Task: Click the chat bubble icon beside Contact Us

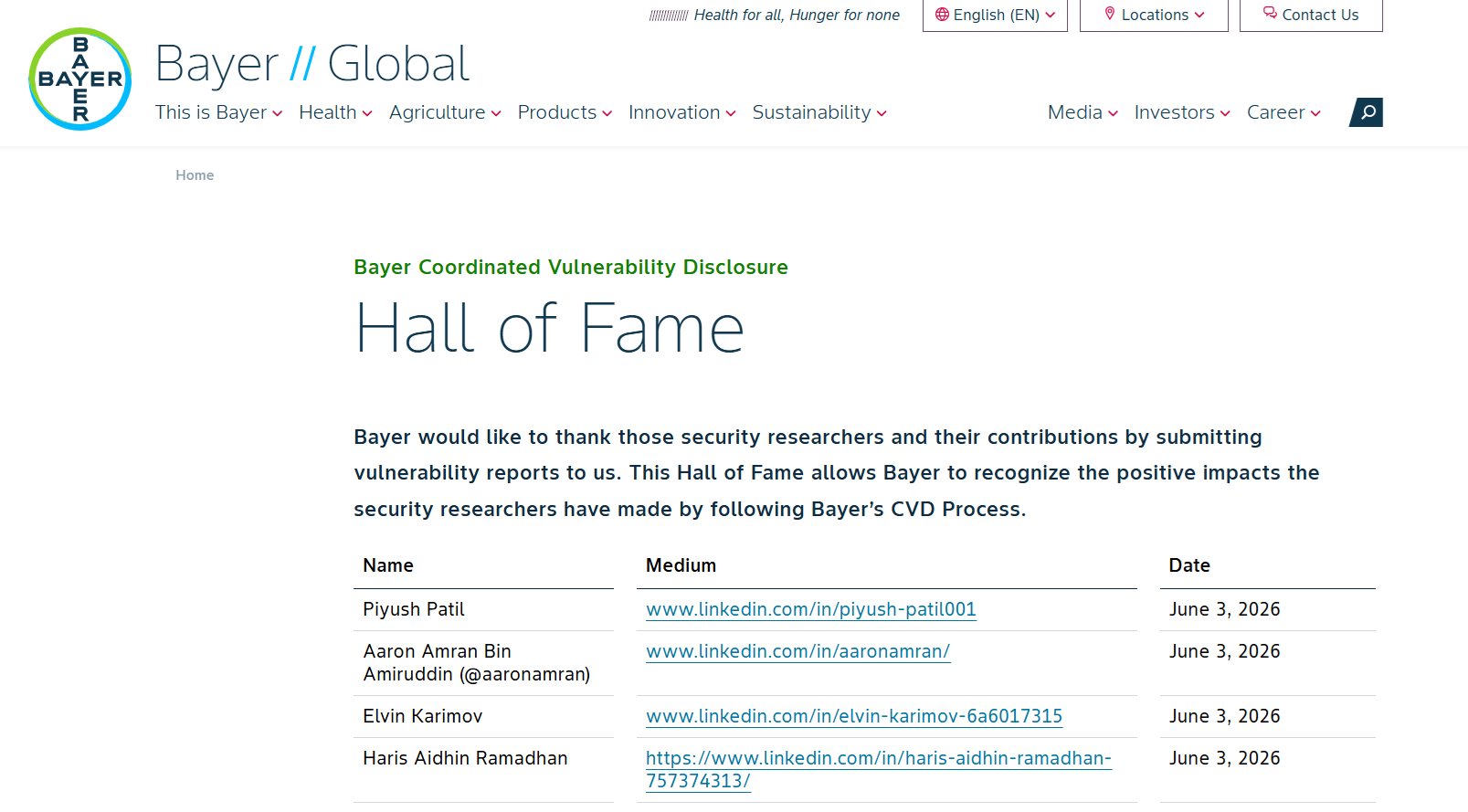Action: [1270, 13]
